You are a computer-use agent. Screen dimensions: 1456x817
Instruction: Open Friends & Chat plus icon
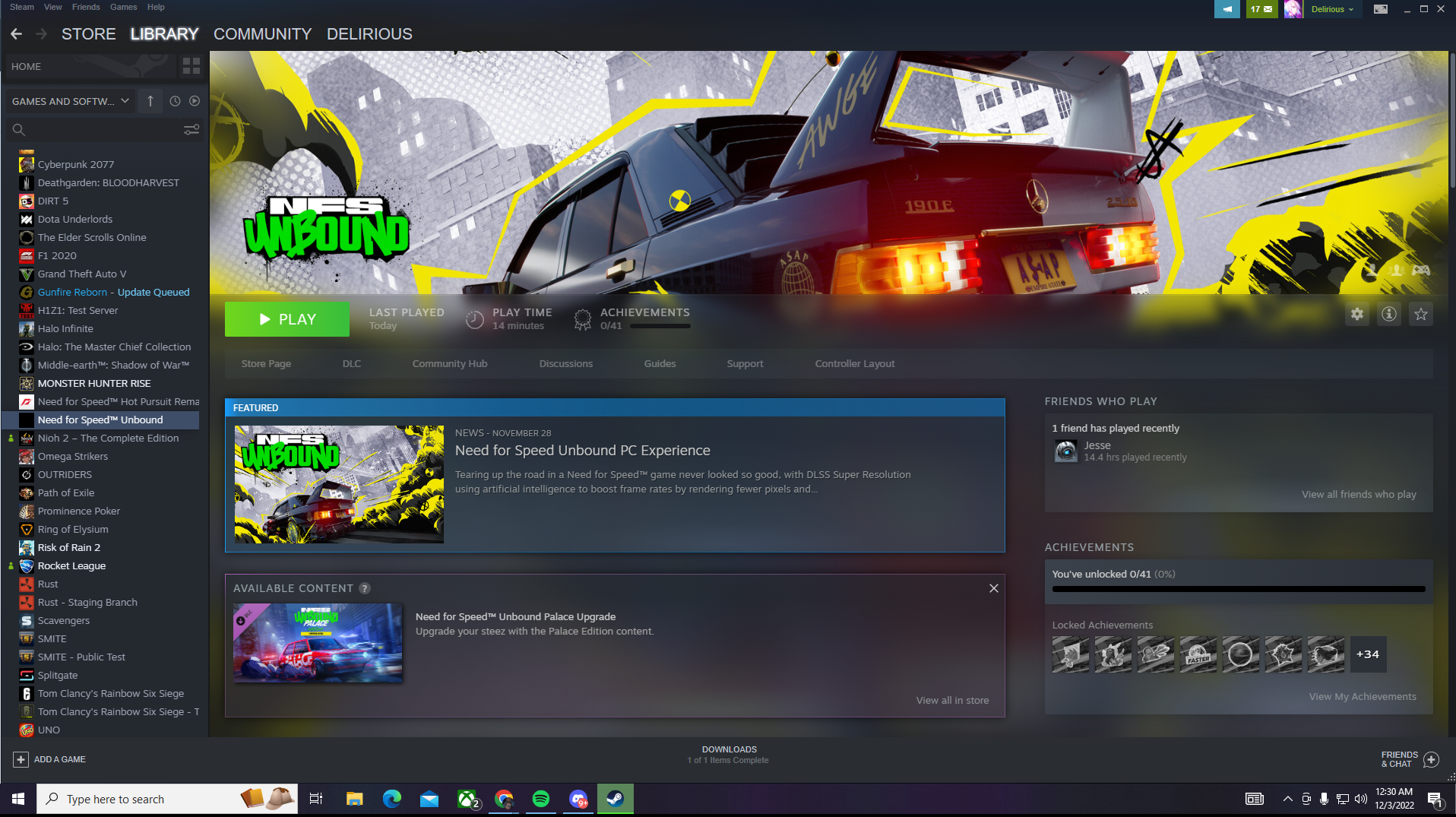pos(1432,759)
